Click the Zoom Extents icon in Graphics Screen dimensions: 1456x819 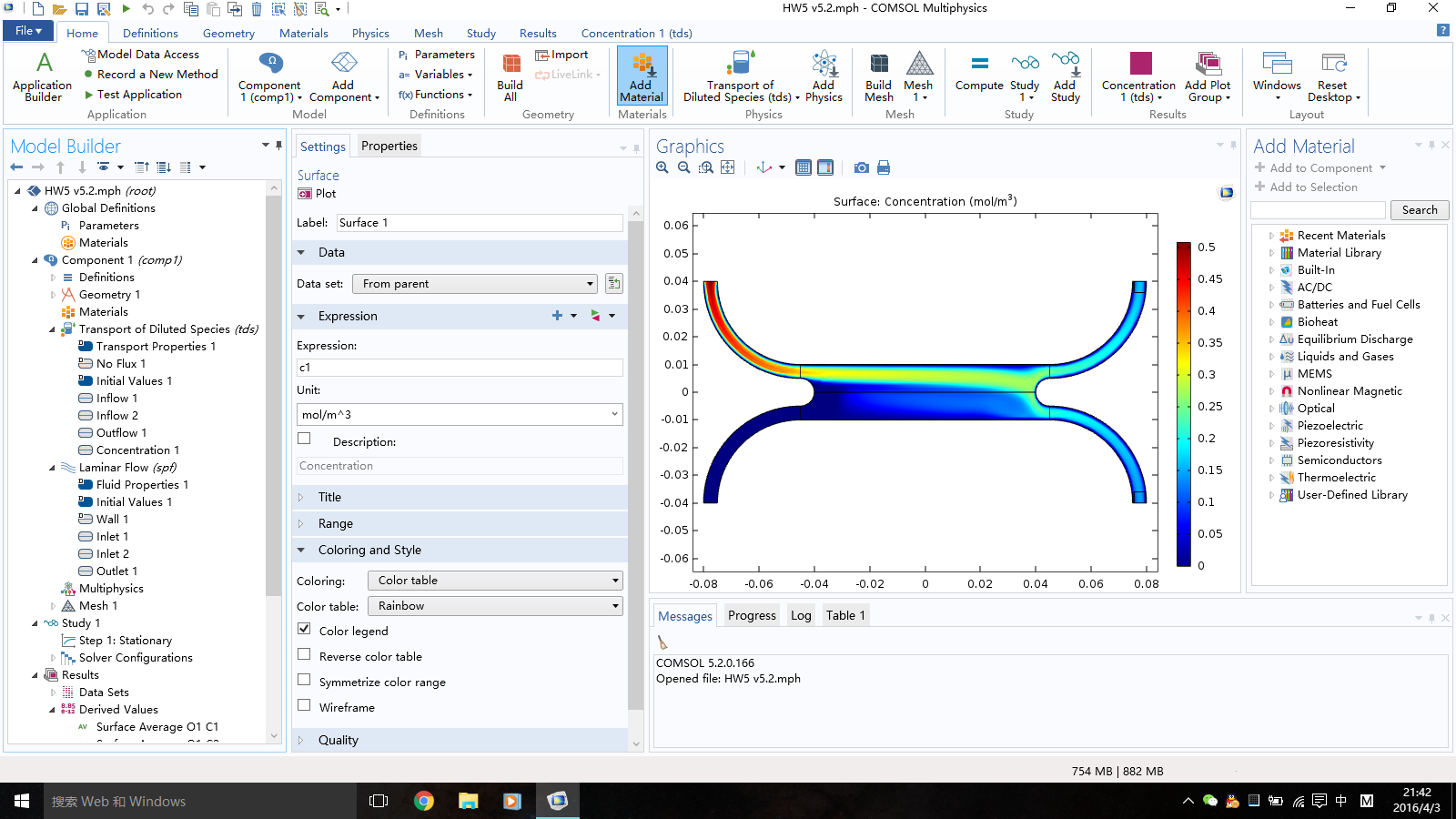click(x=728, y=167)
